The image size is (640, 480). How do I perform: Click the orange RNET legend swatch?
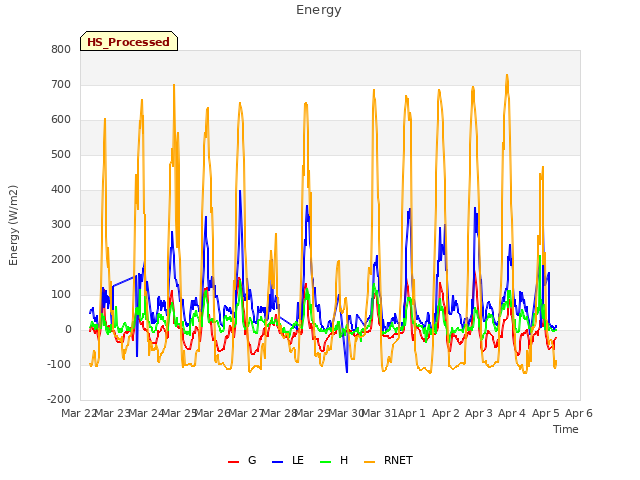tap(369, 462)
